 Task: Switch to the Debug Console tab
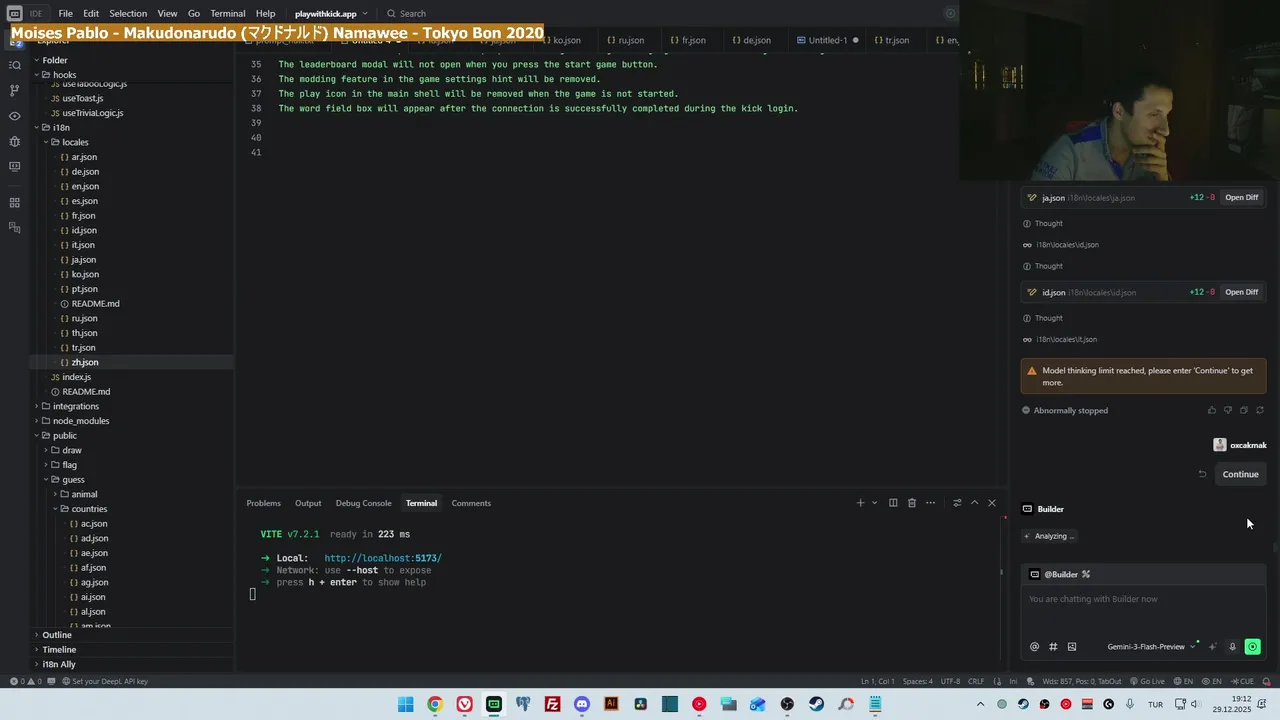[x=363, y=503]
